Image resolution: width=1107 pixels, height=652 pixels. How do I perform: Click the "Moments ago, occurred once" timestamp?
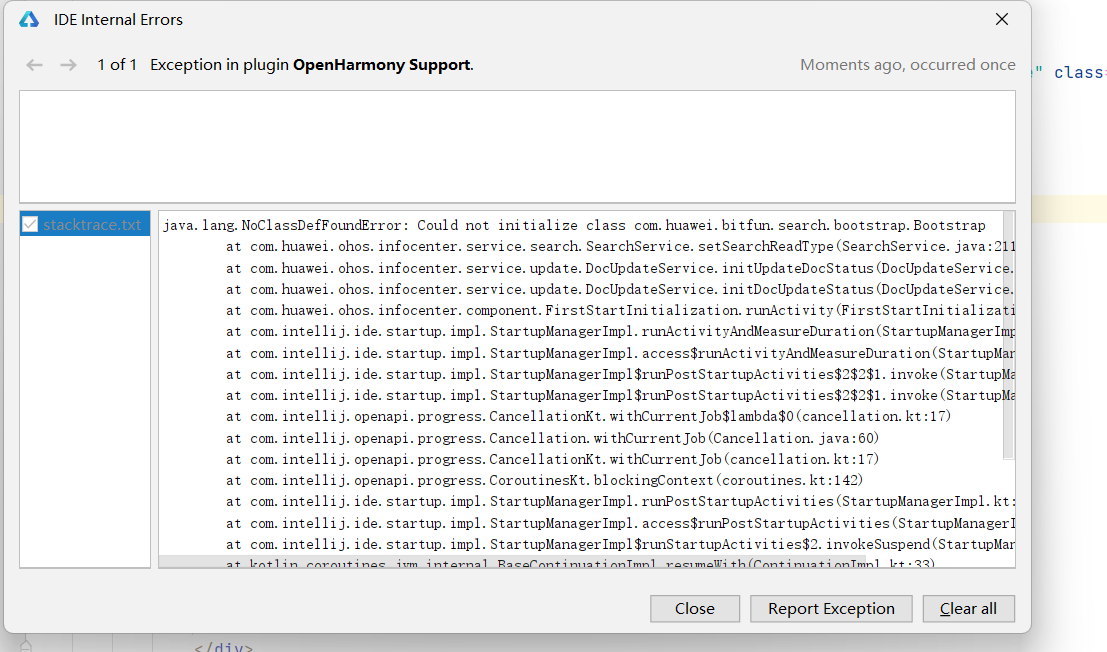pyautogui.click(x=907, y=65)
